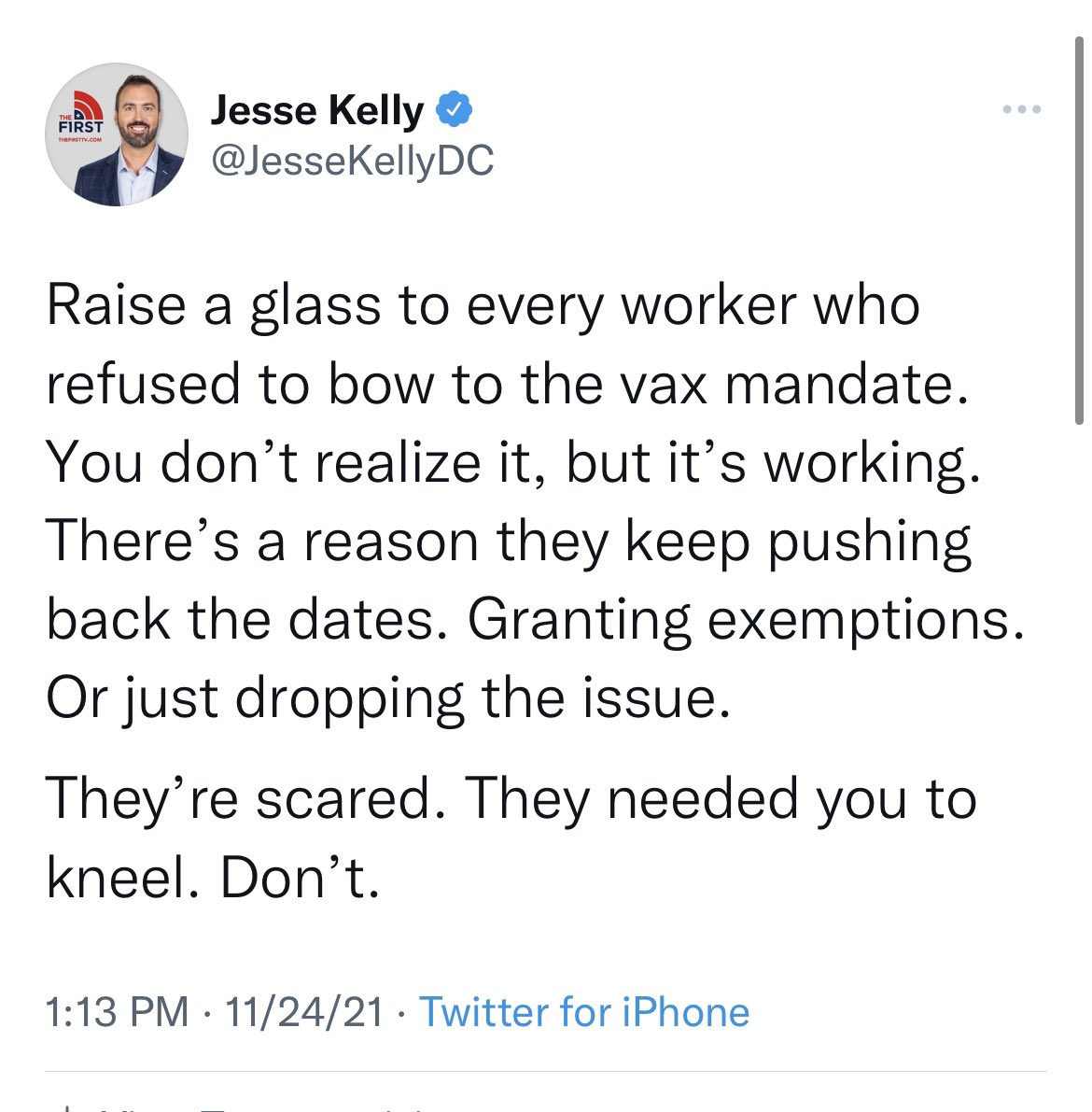Image resolution: width=1092 pixels, height=1112 pixels.
Task: Click the words "Granting exemptions."
Action: click(746, 621)
